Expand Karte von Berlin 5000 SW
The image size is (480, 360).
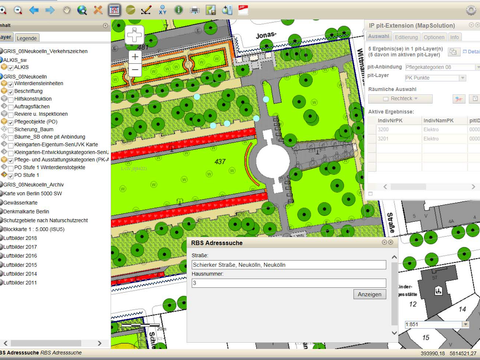point(1,193)
